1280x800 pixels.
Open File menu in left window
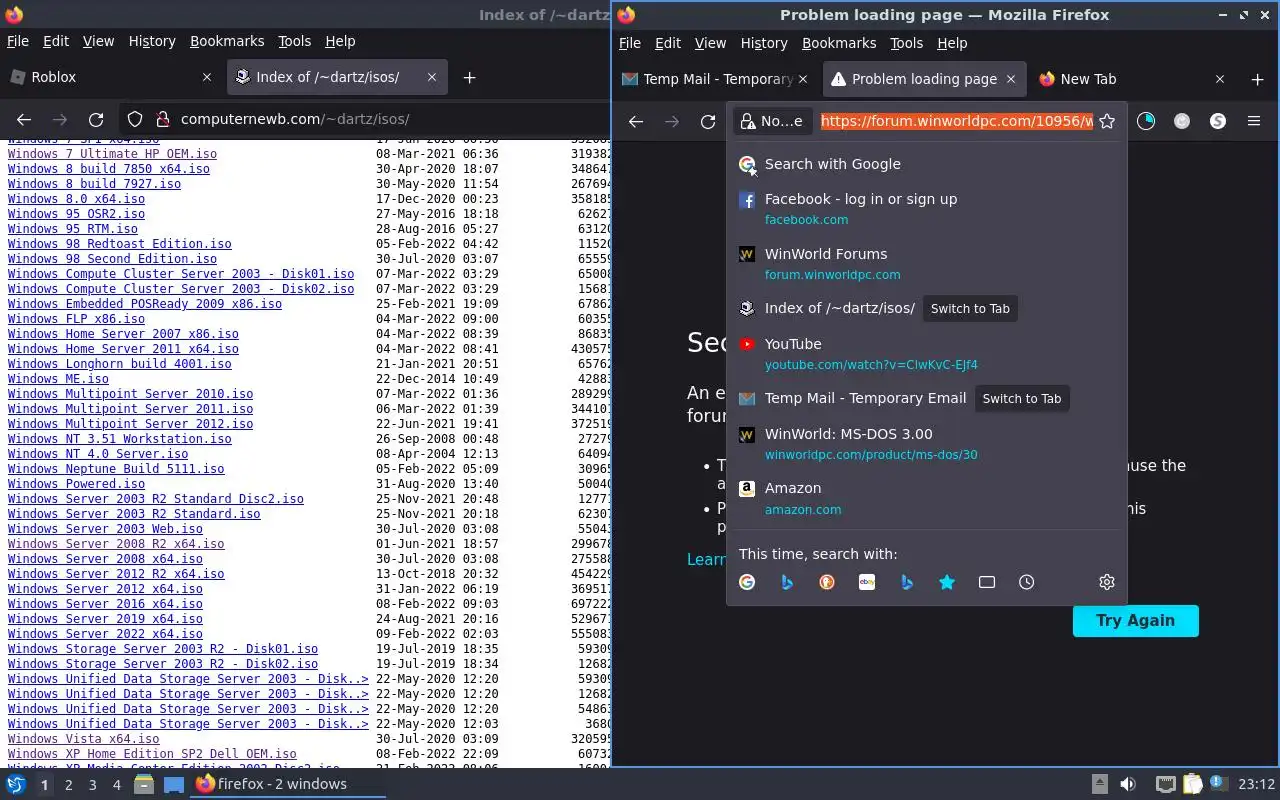pyautogui.click(x=18, y=41)
